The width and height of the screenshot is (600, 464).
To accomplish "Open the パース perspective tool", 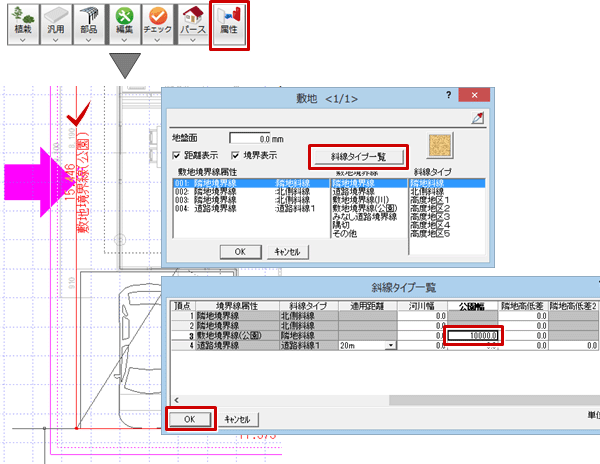I will (x=191, y=20).
